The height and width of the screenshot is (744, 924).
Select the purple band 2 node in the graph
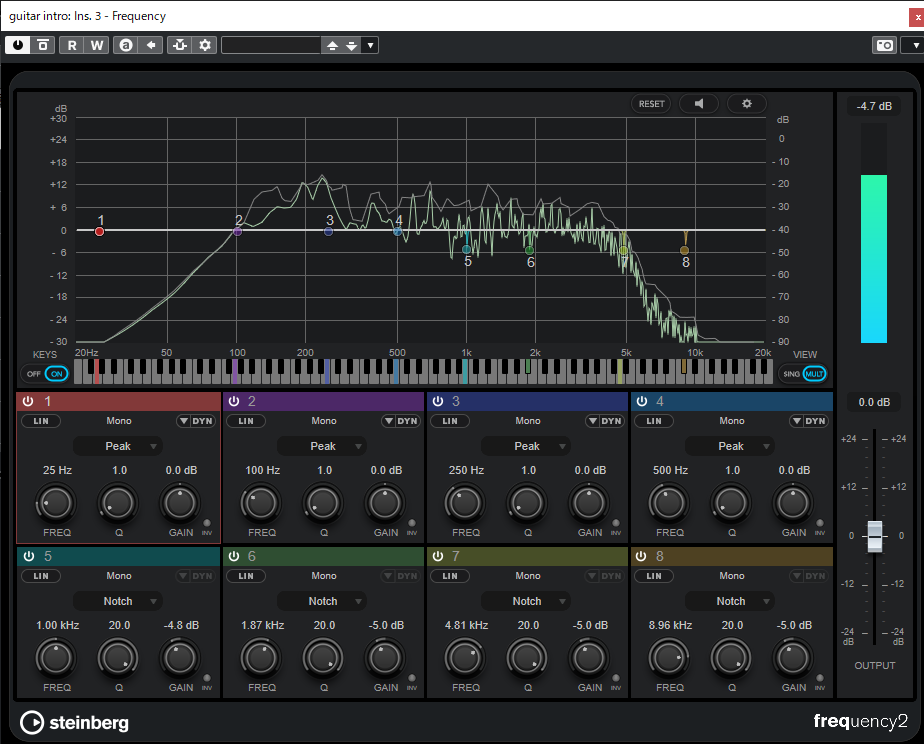pyautogui.click(x=237, y=232)
